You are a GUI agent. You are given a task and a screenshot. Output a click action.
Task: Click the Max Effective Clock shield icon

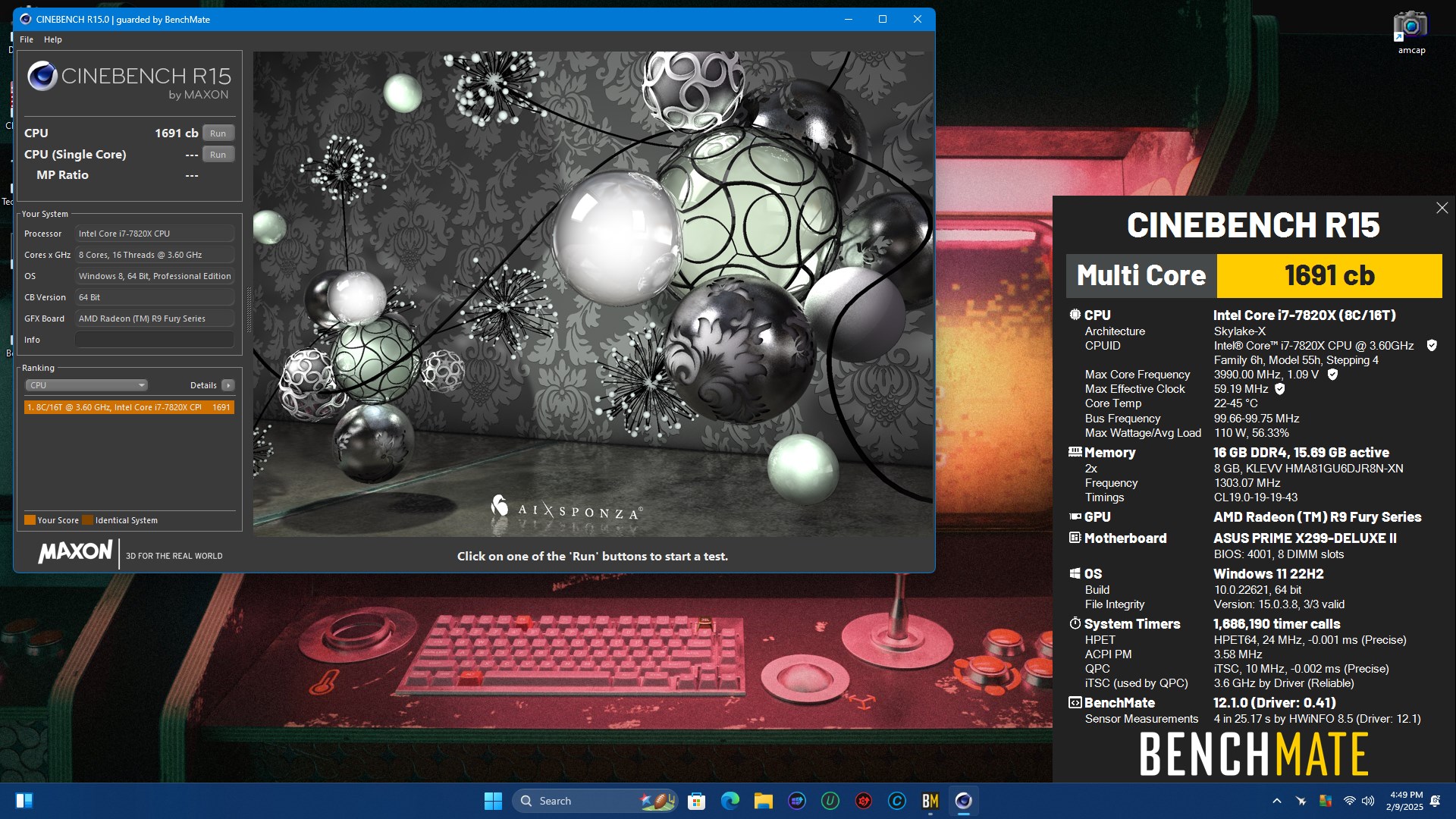tap(1280, 389)
